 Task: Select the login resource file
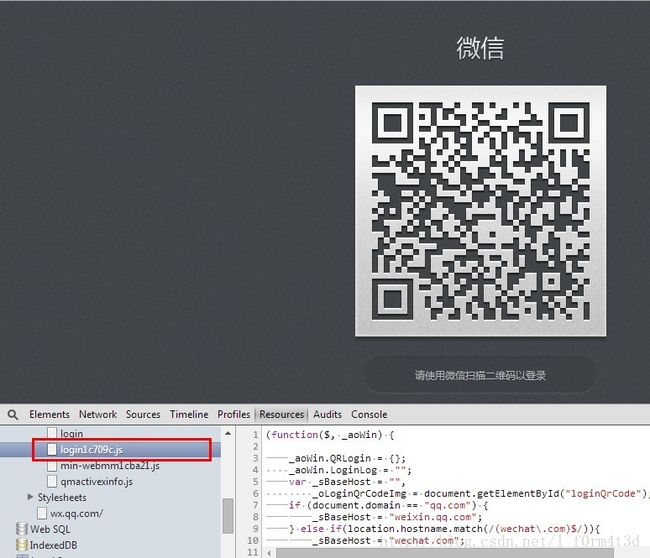tap(71, 434)
